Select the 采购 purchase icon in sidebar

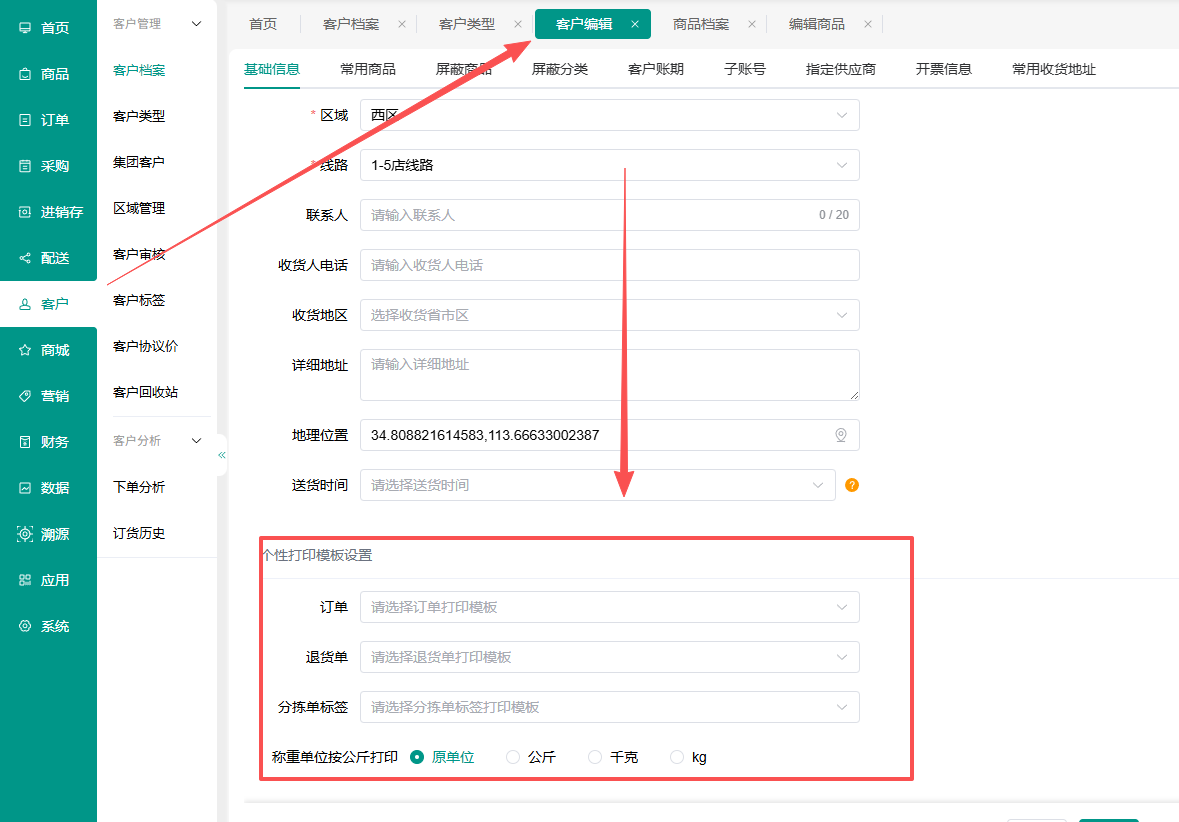[x=25, y=166]
